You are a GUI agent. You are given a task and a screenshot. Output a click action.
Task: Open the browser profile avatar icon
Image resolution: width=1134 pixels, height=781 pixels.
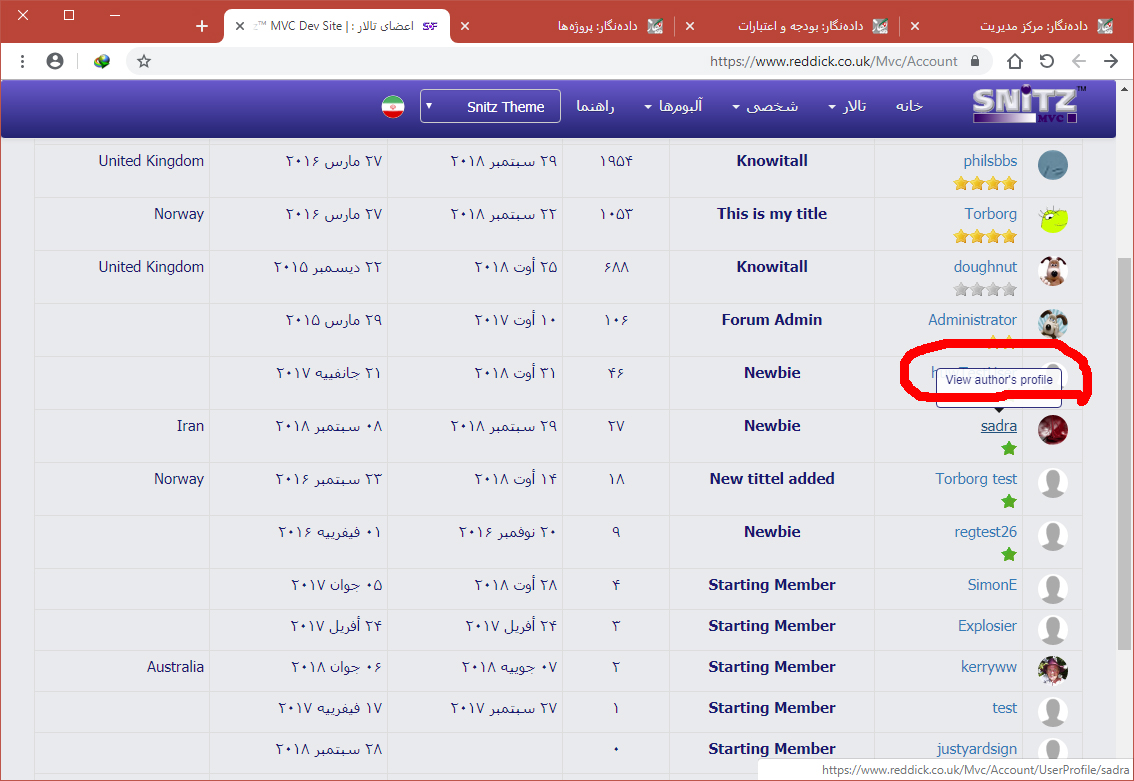pos(55,61)
